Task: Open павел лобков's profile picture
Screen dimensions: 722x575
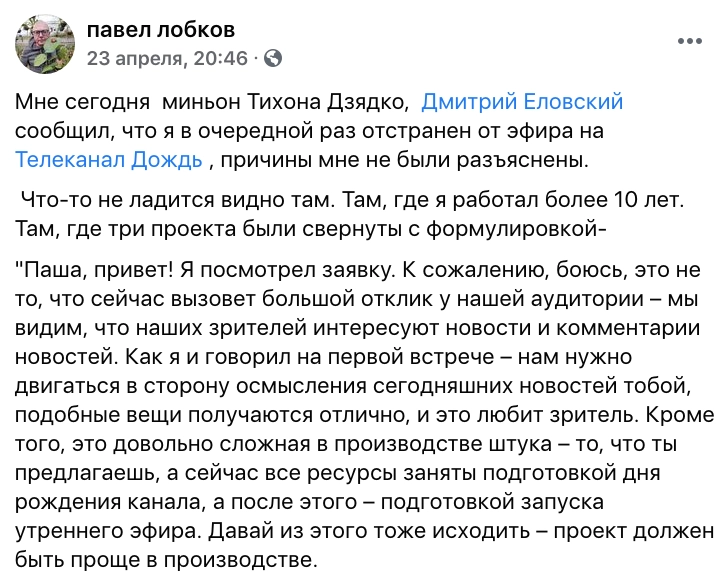Action: coord(42,43)
